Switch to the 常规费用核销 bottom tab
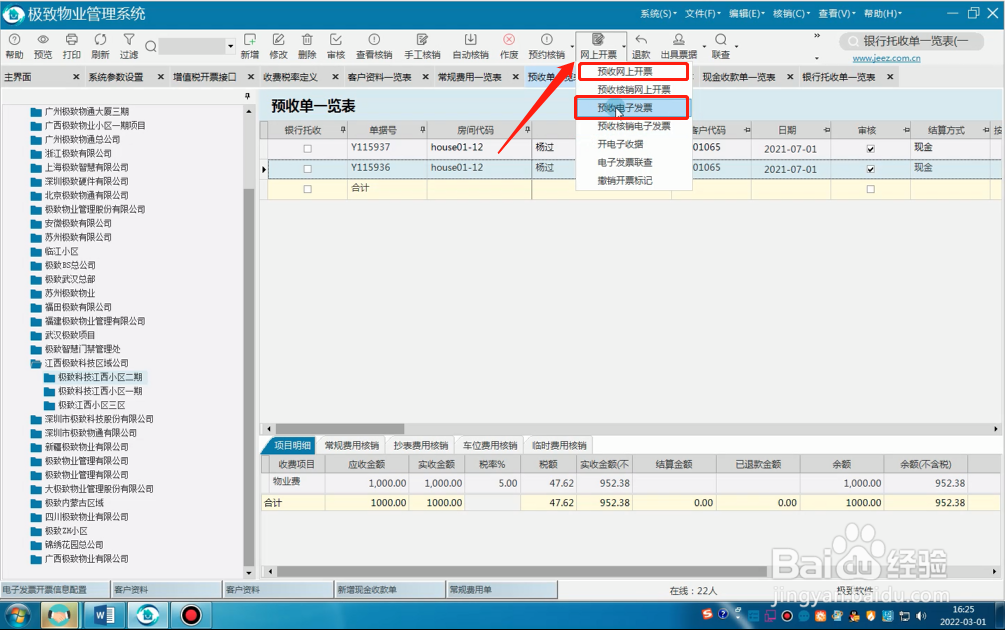This screenshot has width=1005, height=630. coord(351,445)
